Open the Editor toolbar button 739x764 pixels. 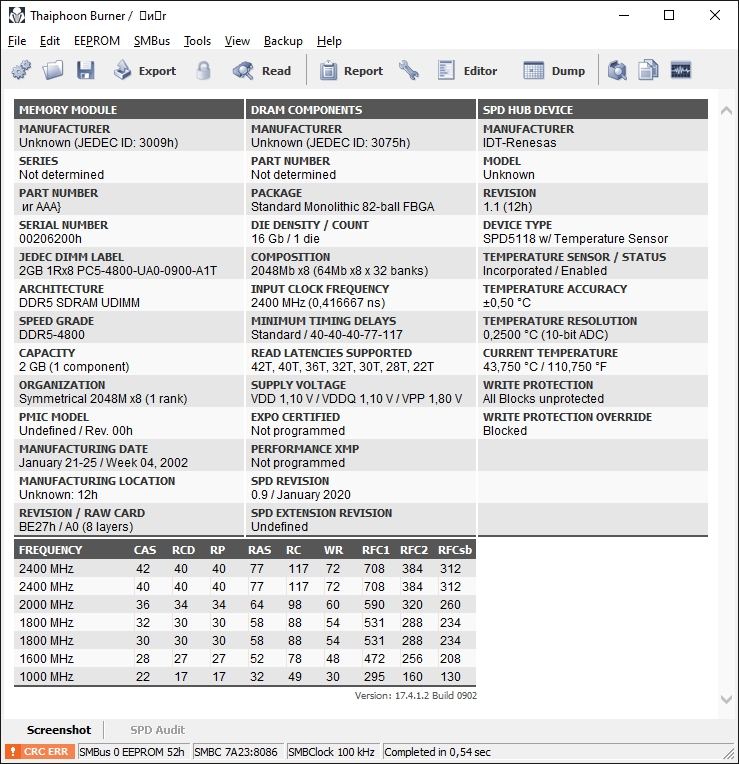pos(467,71)
